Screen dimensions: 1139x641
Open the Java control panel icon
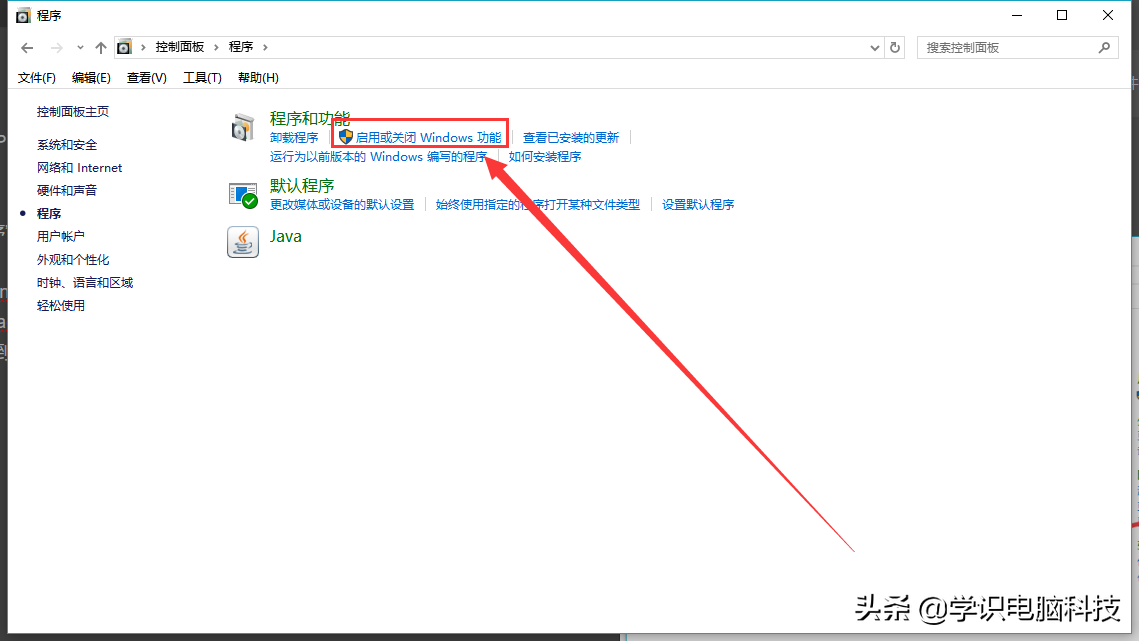[x=243, y=242]
